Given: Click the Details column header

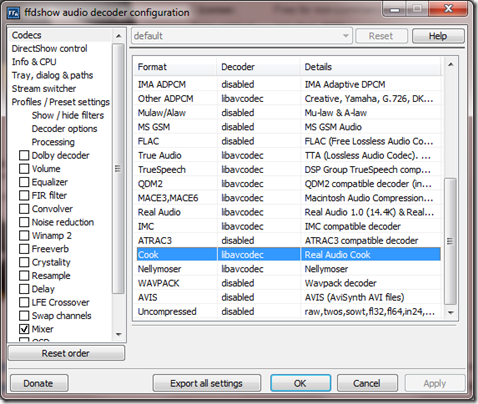Looking at the screenshot, I should pos(371,67).
